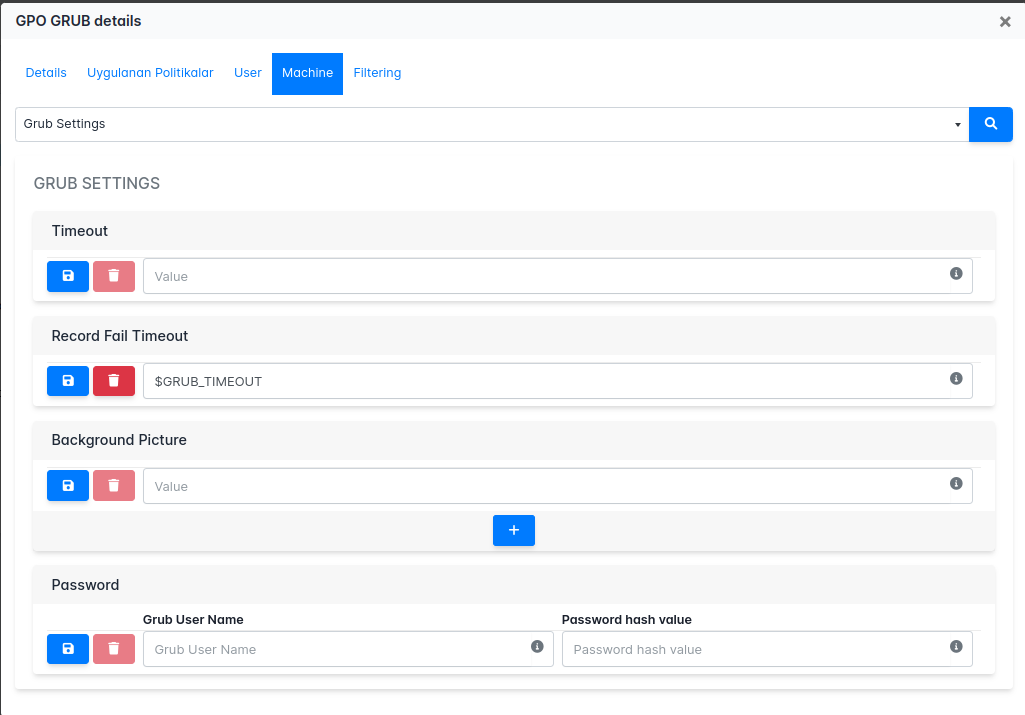
Task: Switch to the Details tab
Action: point(46,73)
